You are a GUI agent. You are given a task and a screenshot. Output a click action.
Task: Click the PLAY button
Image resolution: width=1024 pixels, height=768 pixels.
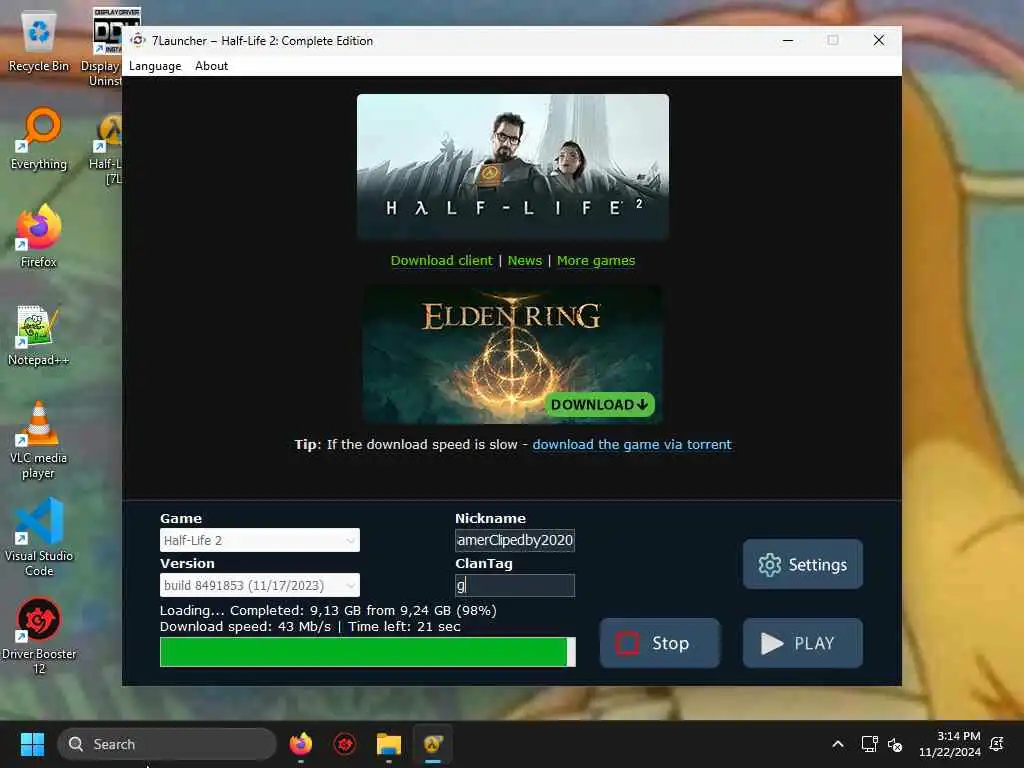[803, 643]
